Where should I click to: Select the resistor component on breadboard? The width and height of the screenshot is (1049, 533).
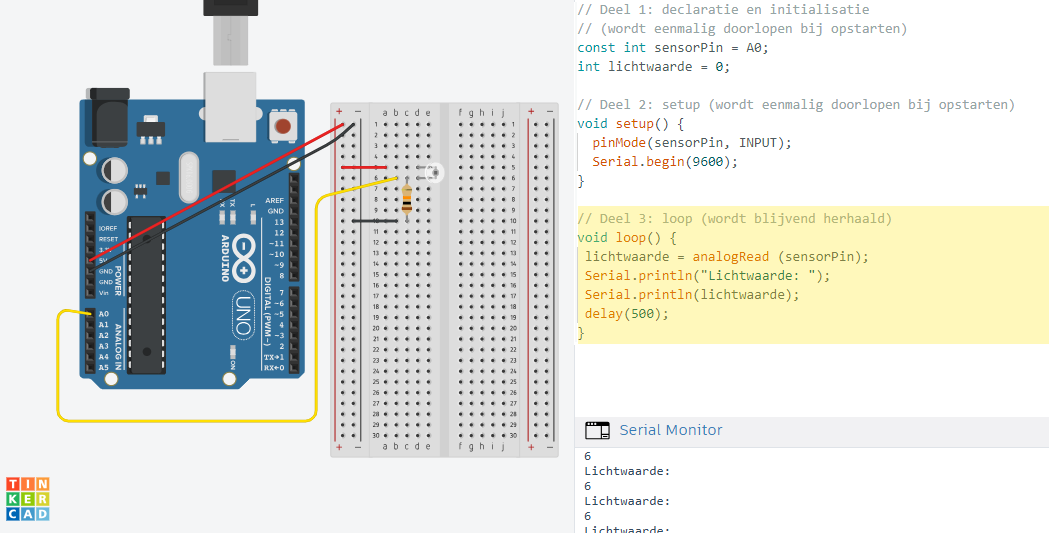[x=406, y=199]
